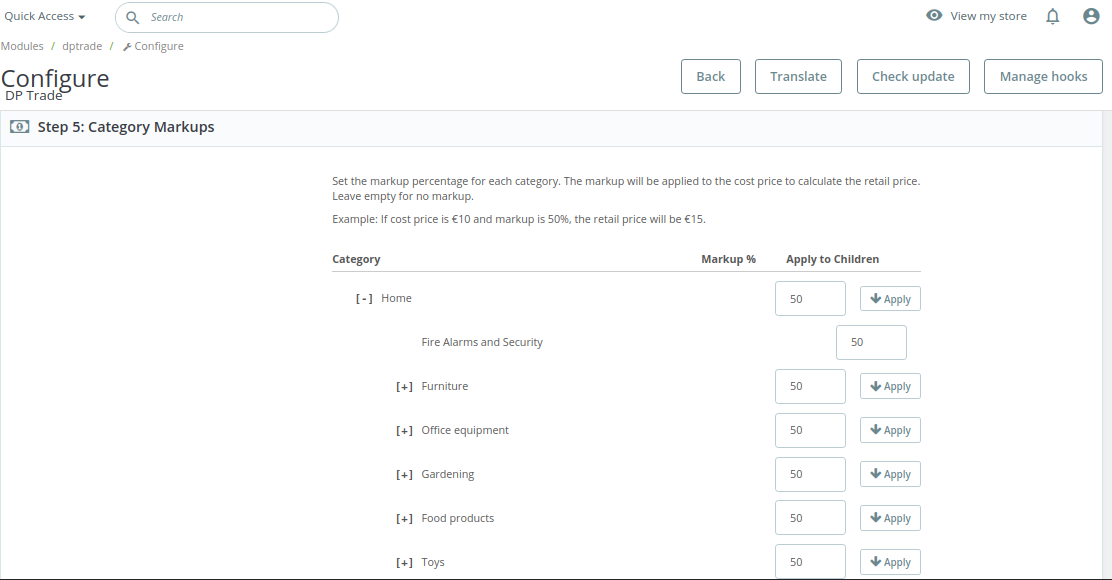Click the money icon in Step 5 header
This screenshot has height=580, width=1112.
[19, 127]
